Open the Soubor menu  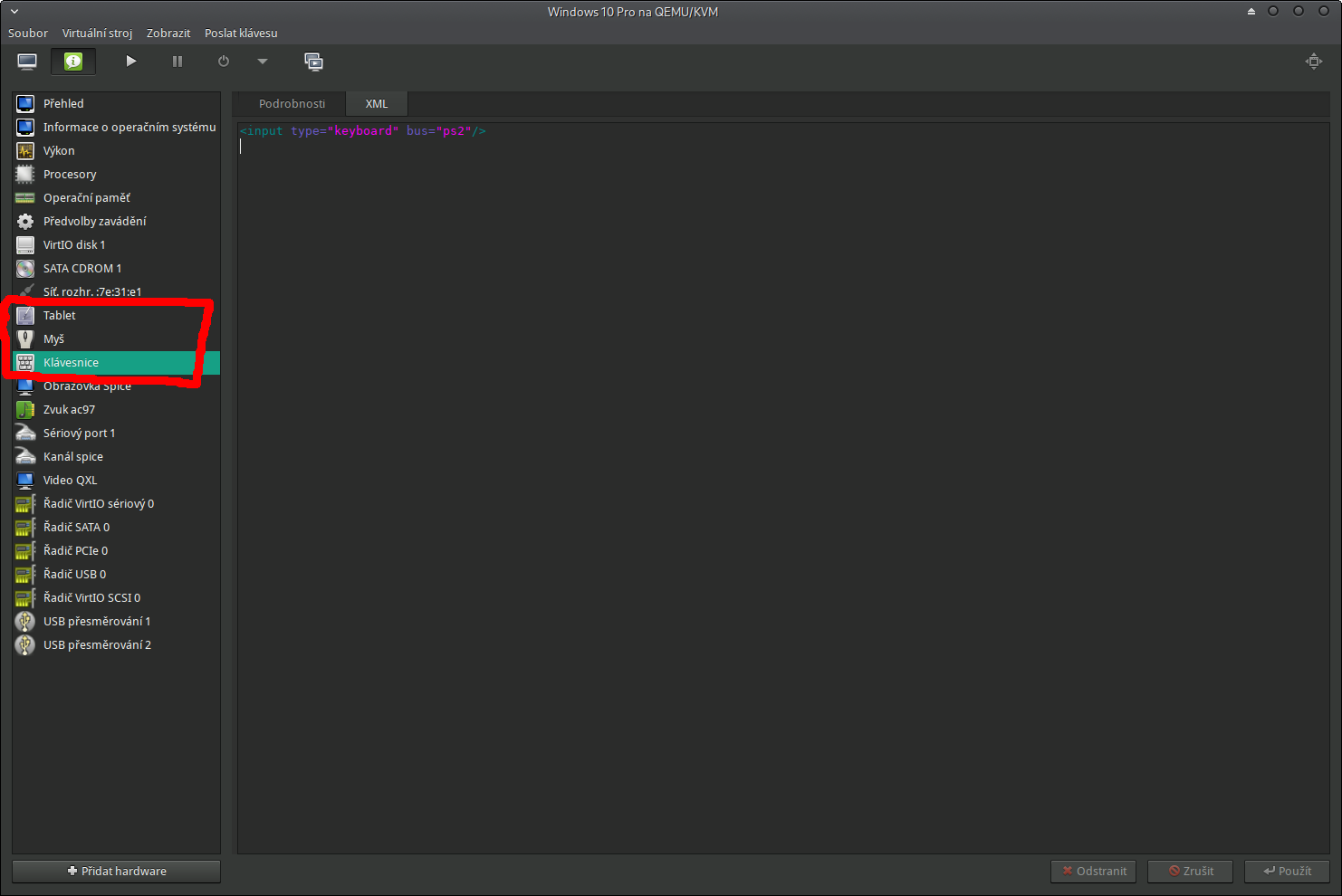point(28,33)
